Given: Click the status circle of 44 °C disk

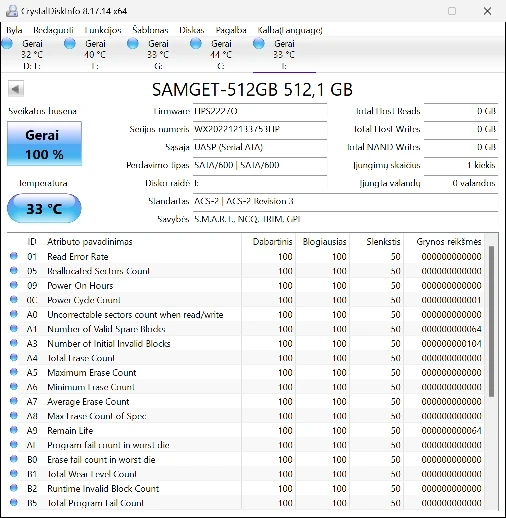Looking at the screenshot, I should point(196,43).
